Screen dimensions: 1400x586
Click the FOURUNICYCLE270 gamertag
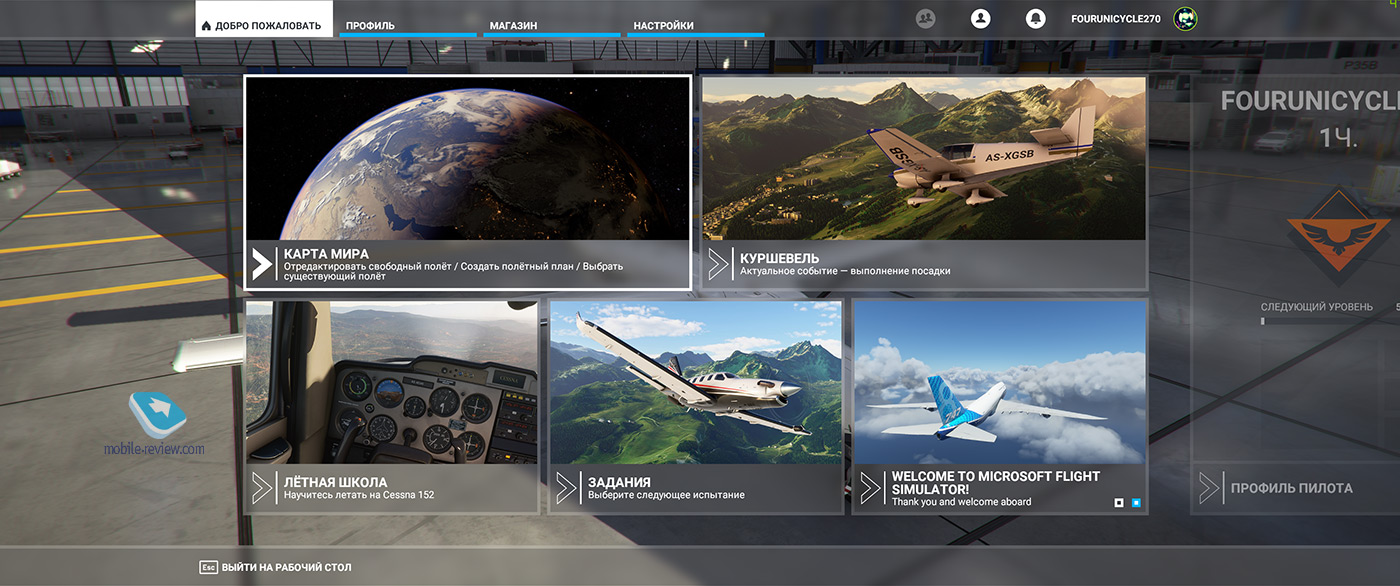click(x=1115, y=19)
